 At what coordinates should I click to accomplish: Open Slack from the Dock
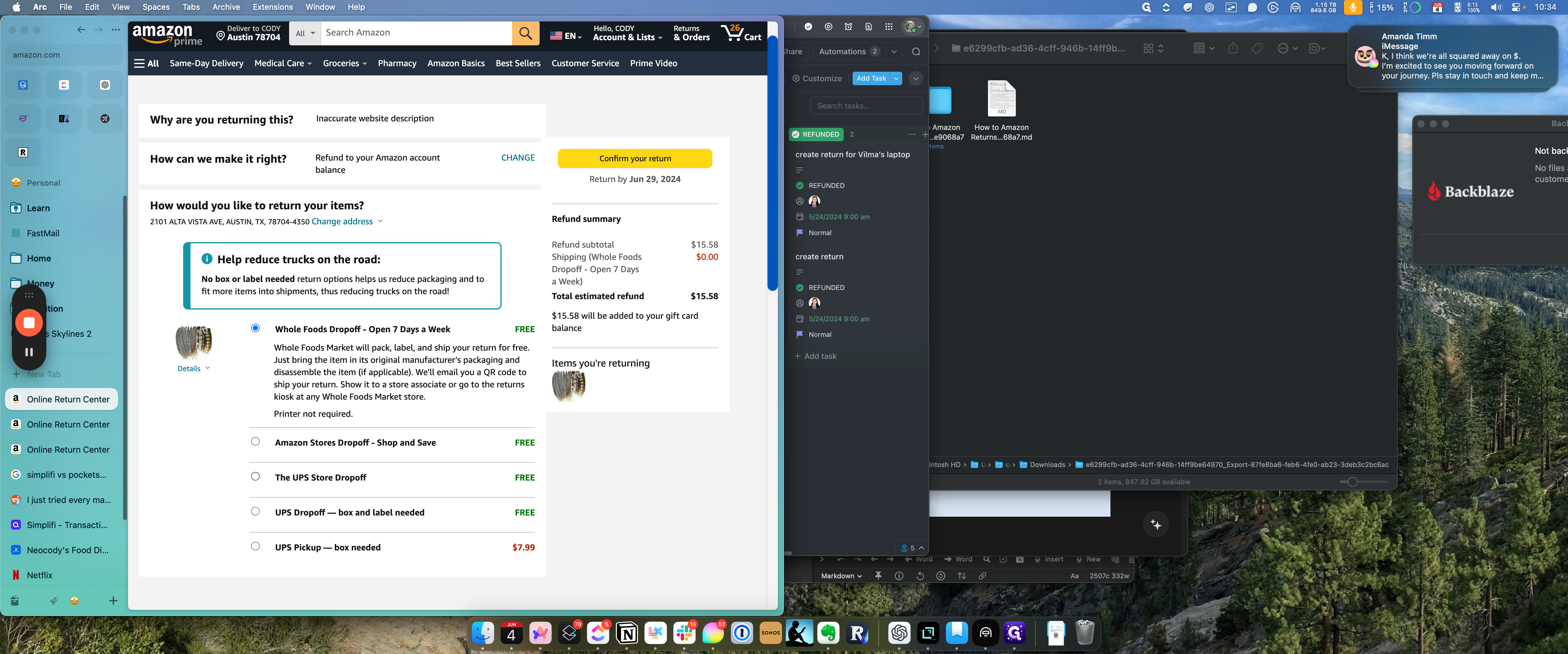(x=684, y=633)
